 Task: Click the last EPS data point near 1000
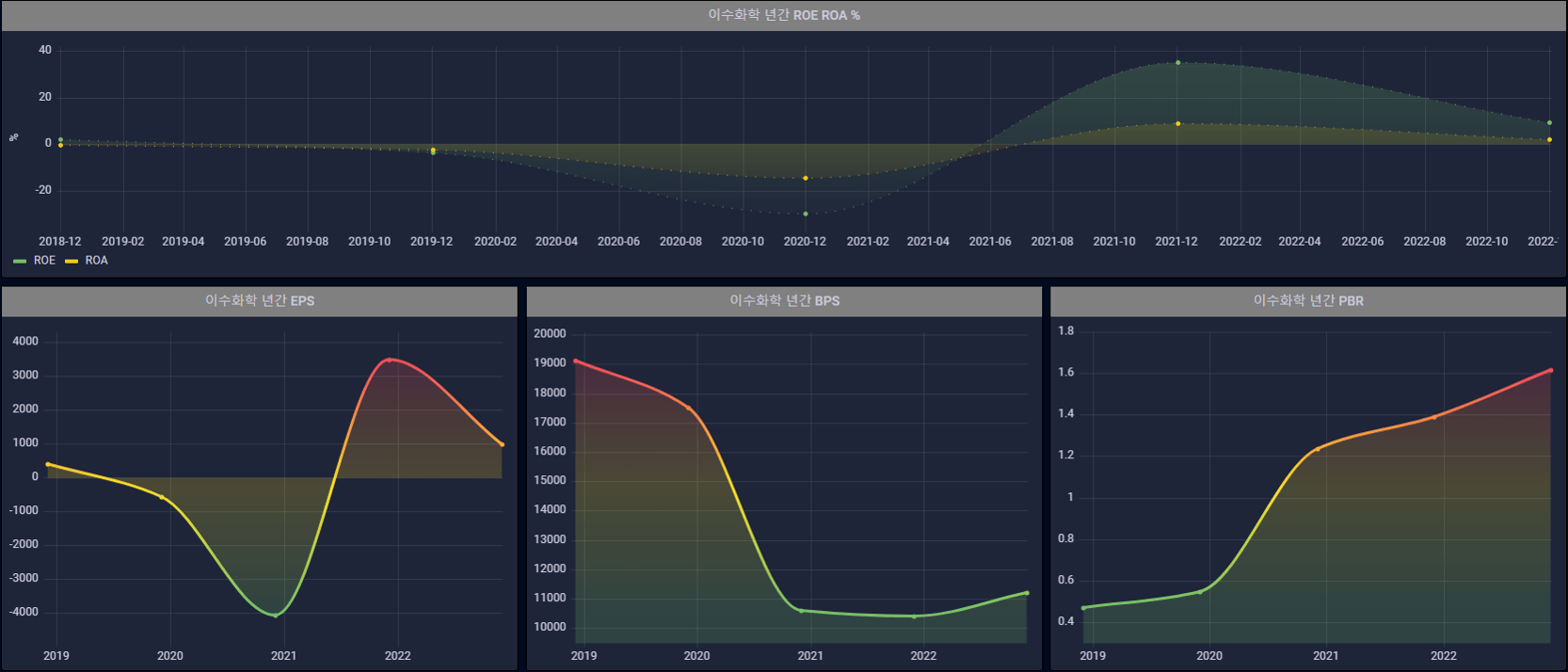click(x=502, y=444)
